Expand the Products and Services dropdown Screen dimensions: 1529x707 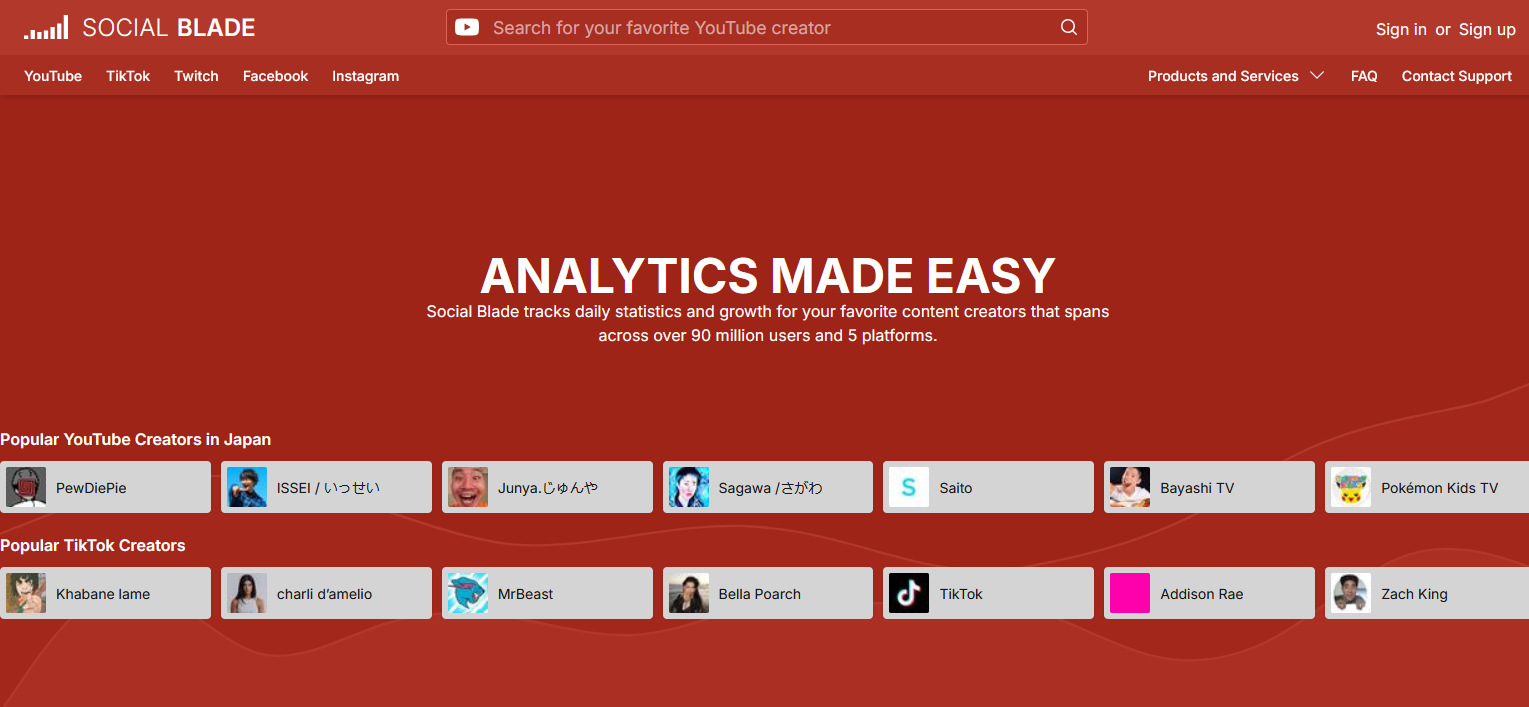1223,76
